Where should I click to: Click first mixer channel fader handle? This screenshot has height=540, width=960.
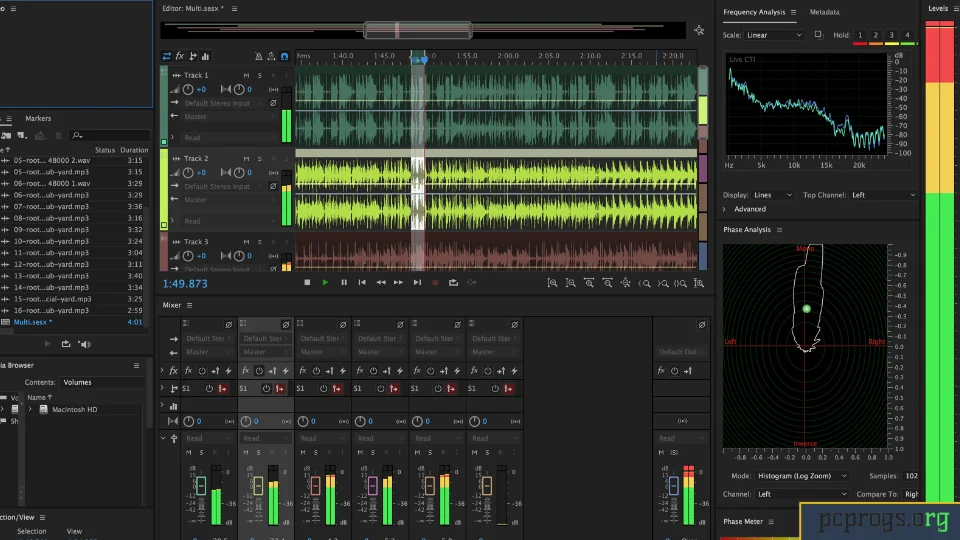pyautogui.click(x=201, y=486)
